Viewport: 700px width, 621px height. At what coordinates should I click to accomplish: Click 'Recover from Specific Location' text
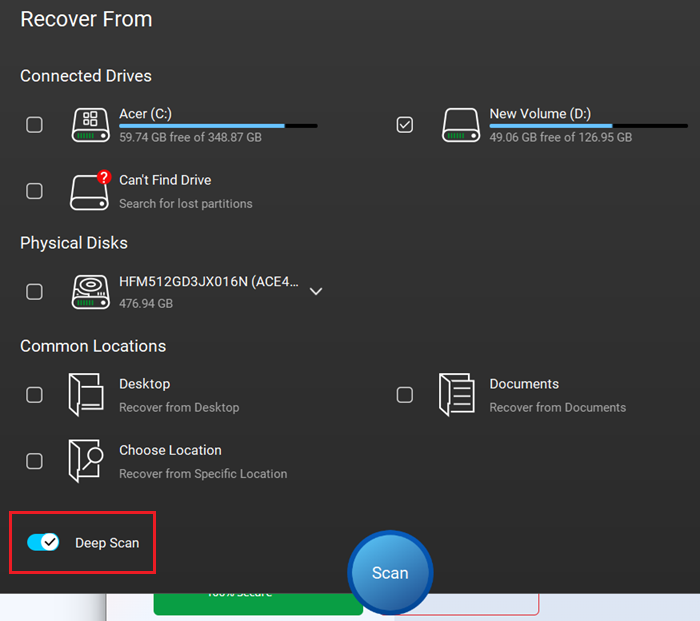[x=203, y=474]
